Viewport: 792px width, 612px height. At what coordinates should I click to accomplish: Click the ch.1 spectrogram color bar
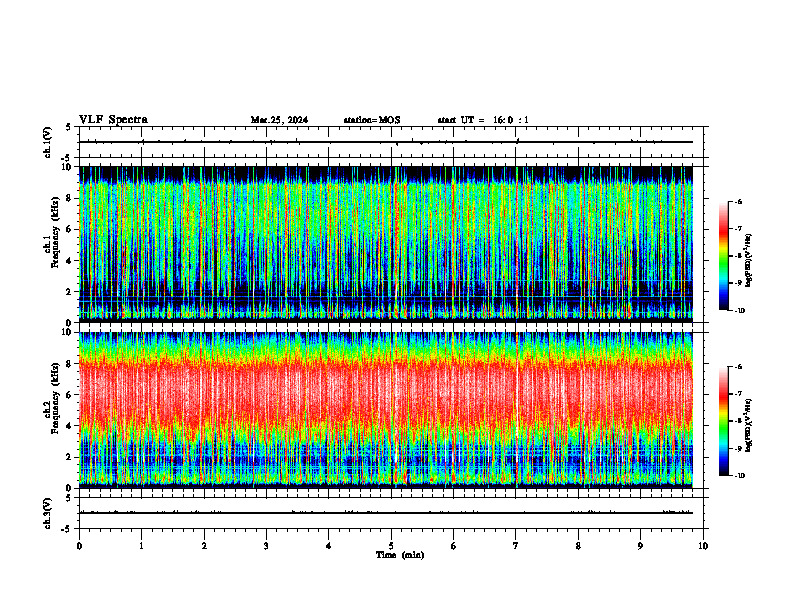(723, 256)
